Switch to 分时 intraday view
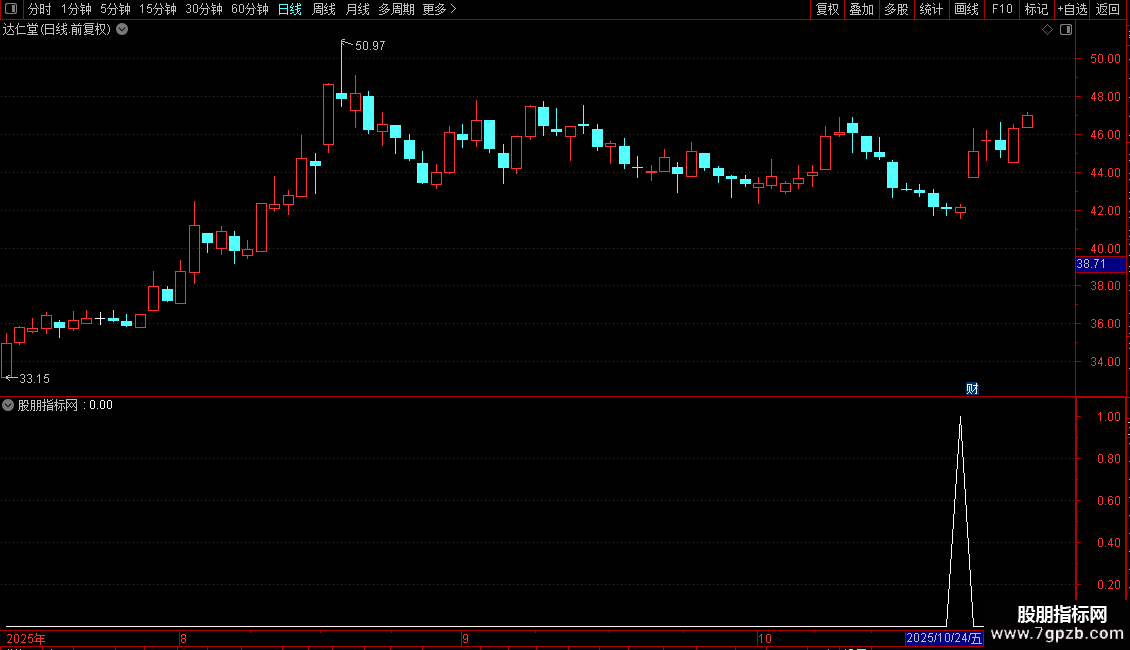 pos(40,9)
